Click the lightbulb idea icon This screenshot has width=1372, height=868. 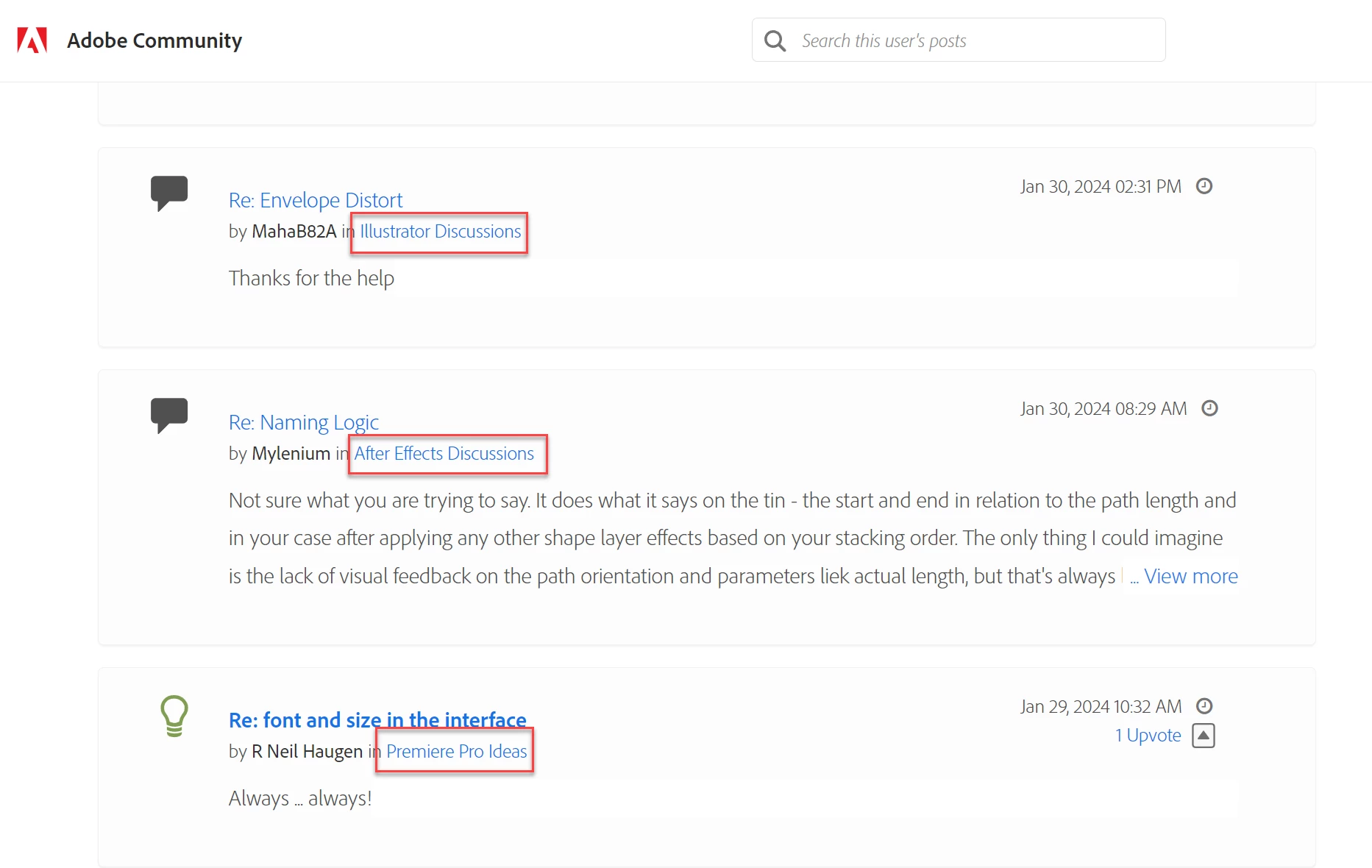(x=174, y=716)
